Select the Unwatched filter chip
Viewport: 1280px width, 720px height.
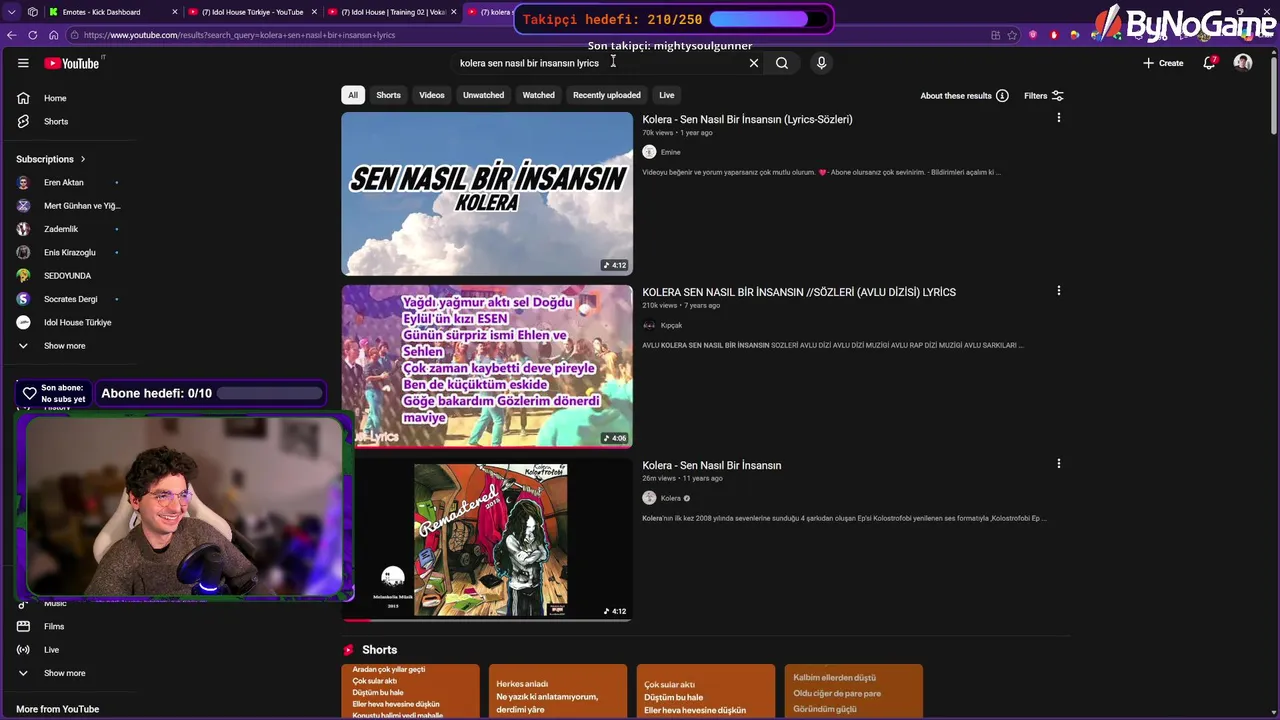[x=483, y=95]
